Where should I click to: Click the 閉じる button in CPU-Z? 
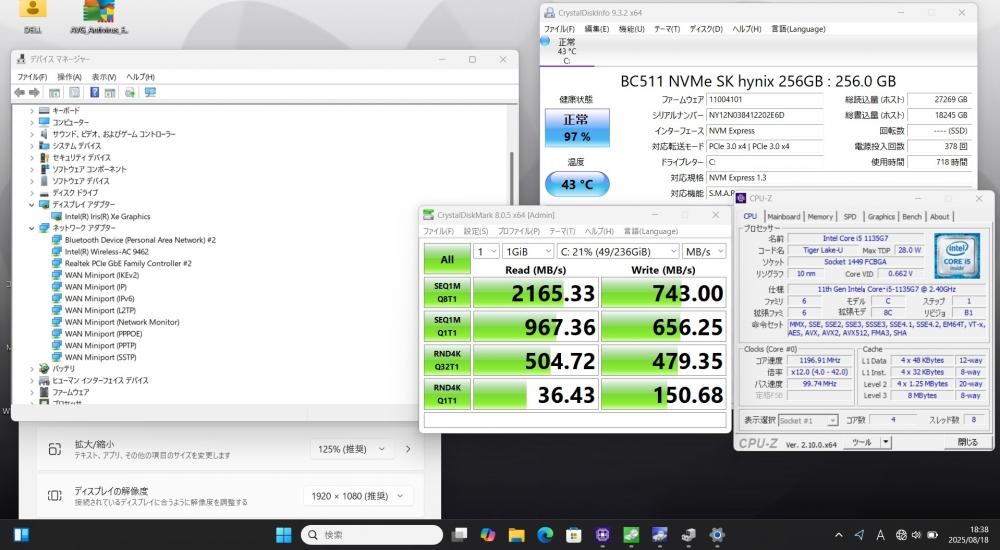(967, 442)
